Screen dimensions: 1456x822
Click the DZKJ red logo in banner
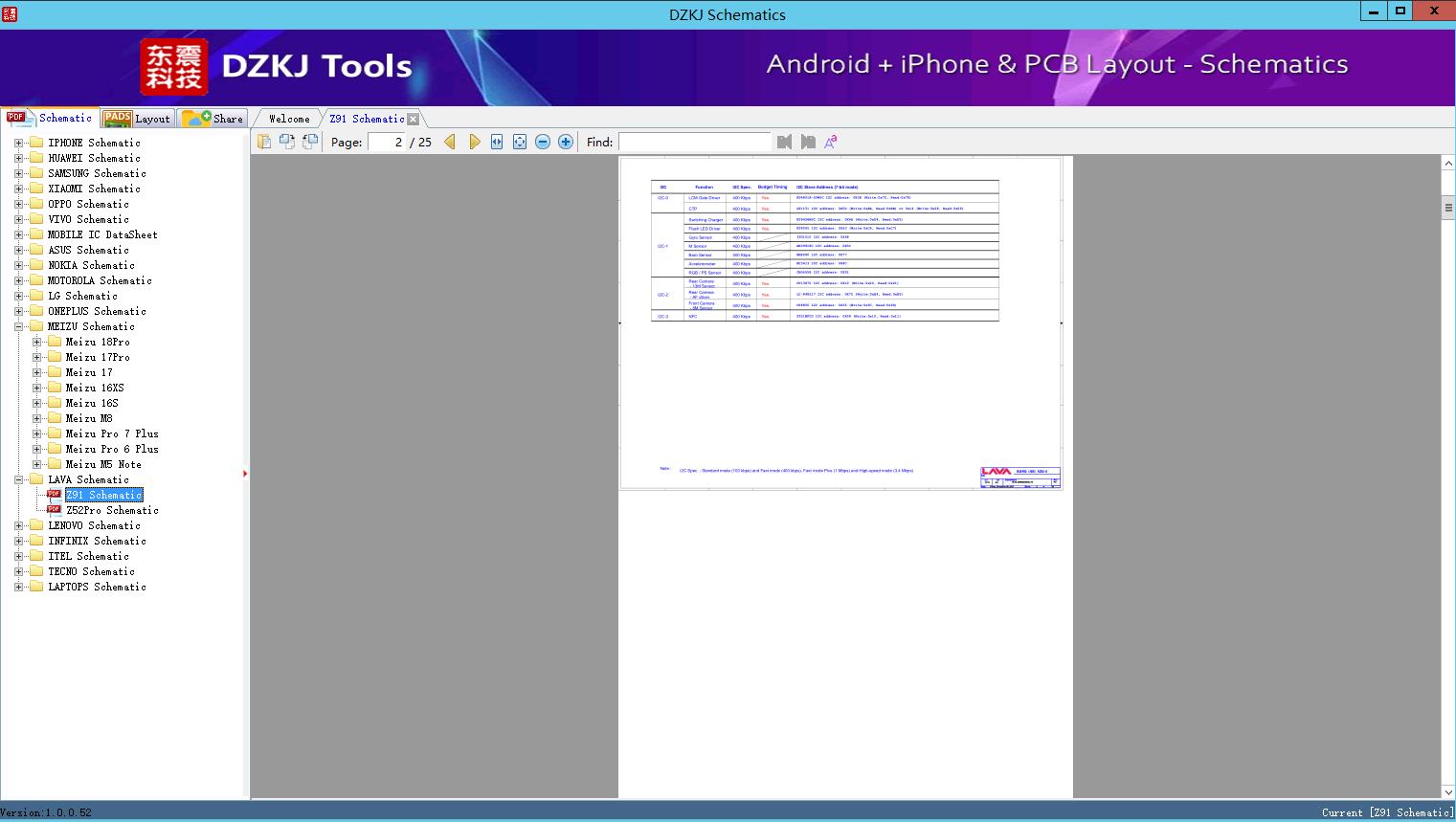point(174,67)
